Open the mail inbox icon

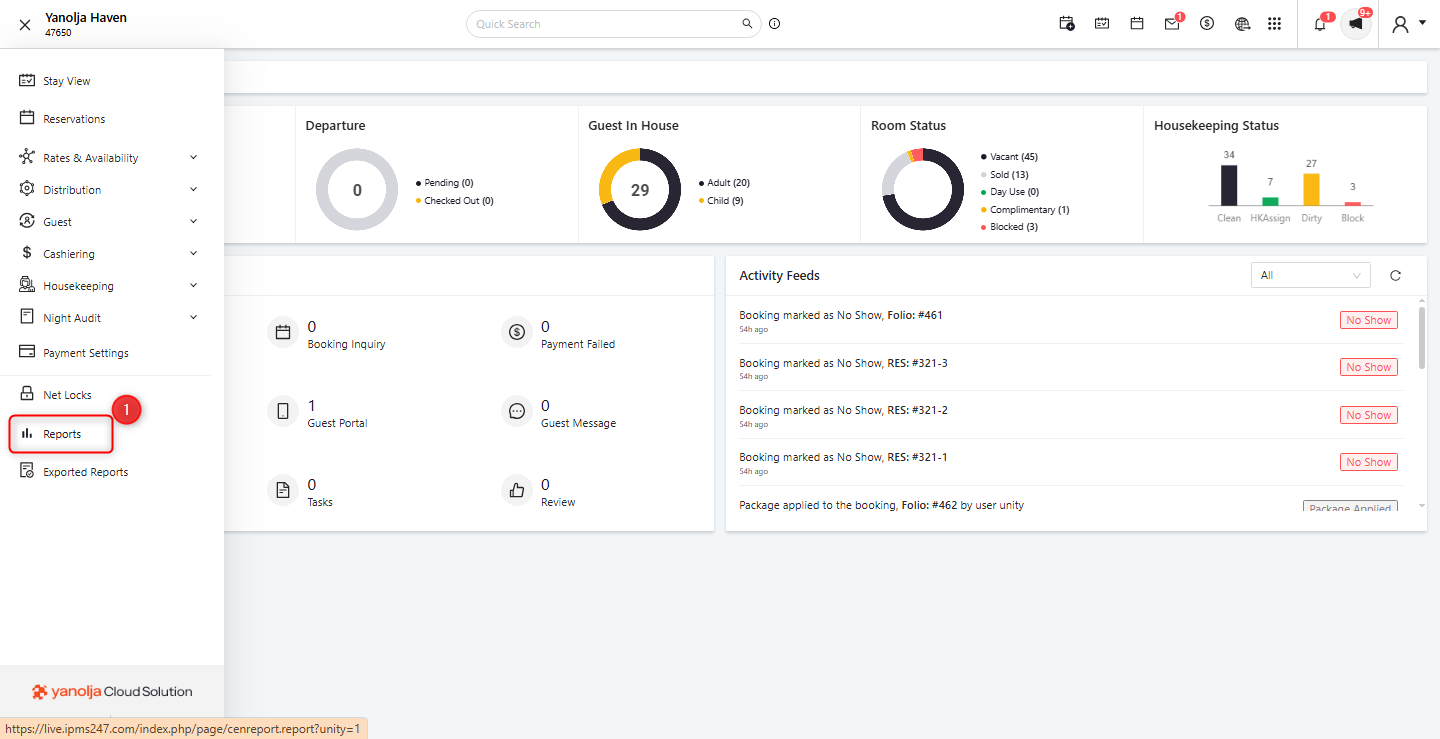point(1172,24)
